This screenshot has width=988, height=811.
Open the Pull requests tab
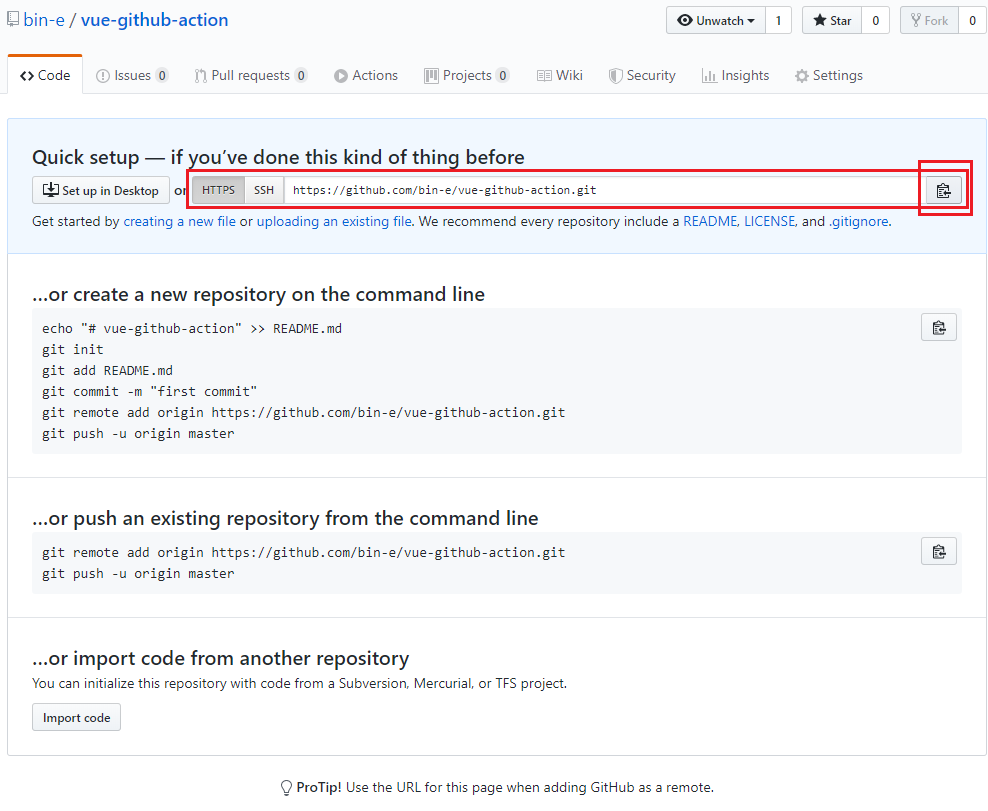[x=251, y=75]
